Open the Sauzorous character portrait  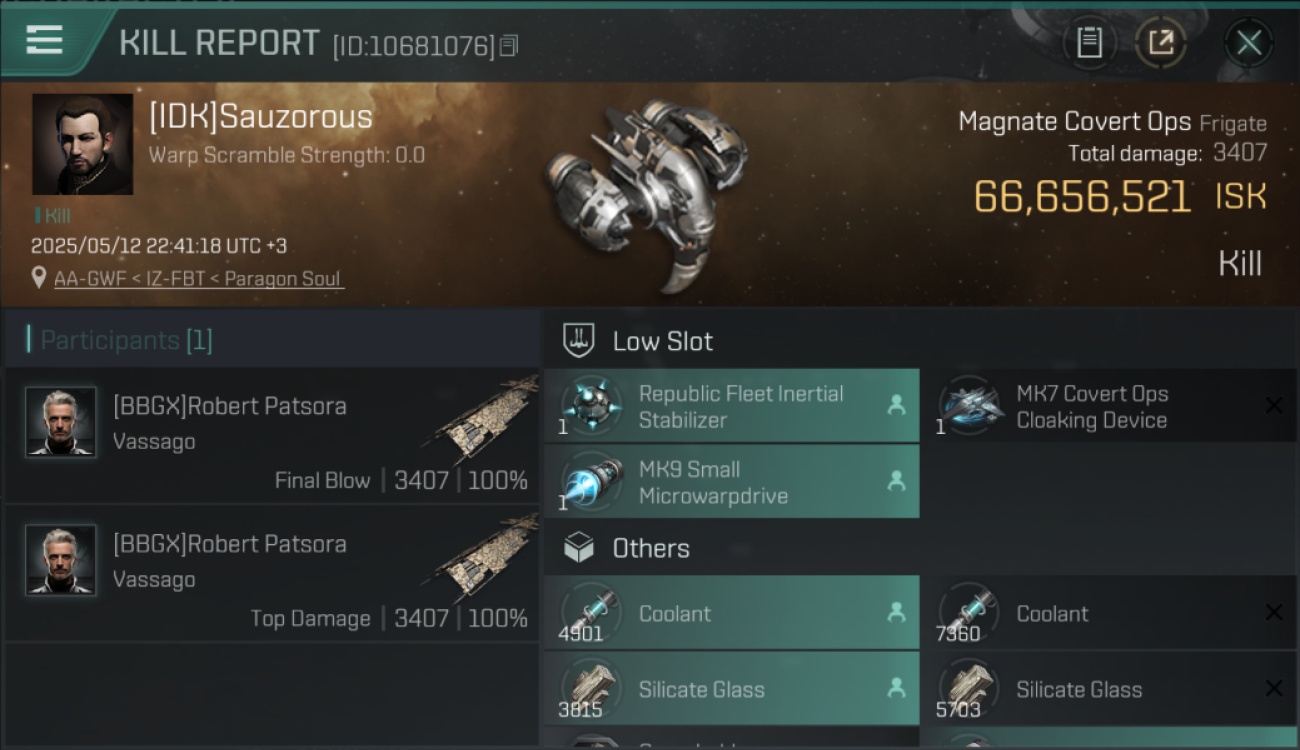click(83, 144)
